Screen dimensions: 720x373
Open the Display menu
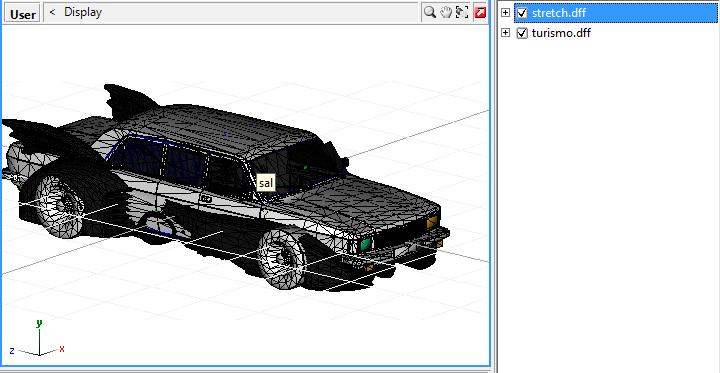coord(83,12)
